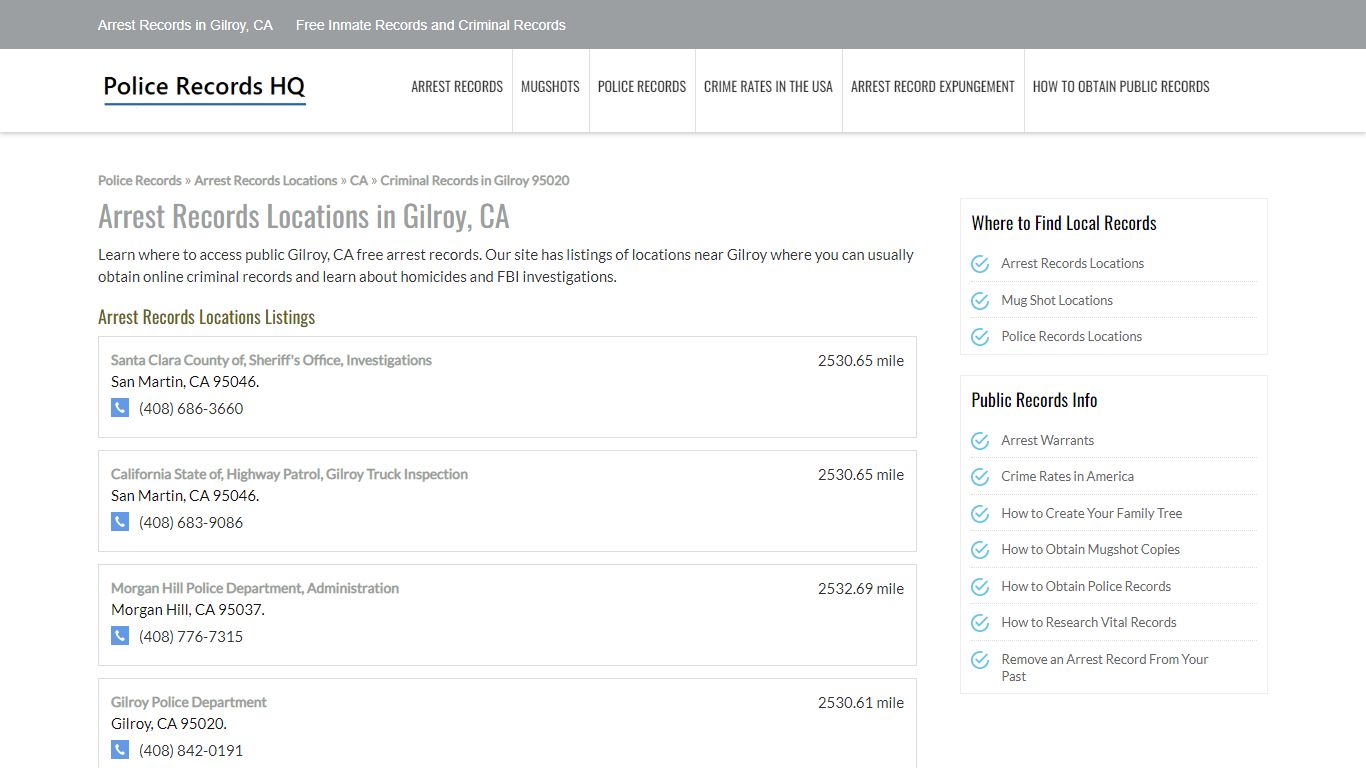Open the Gilroy Police Department listing
Image resolution: width=1366 pixels, height=768 pixels.
189,702
